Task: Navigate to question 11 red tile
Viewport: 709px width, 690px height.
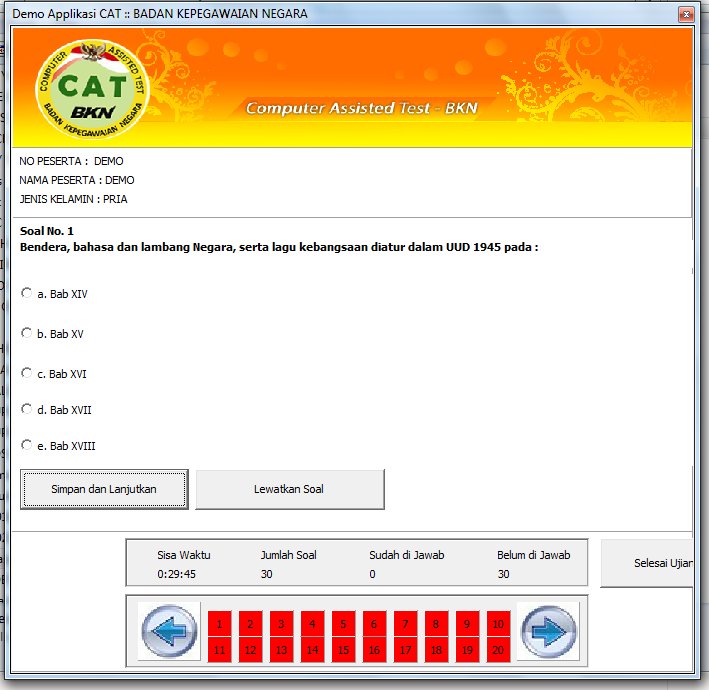Action: (x=220, y=650)
